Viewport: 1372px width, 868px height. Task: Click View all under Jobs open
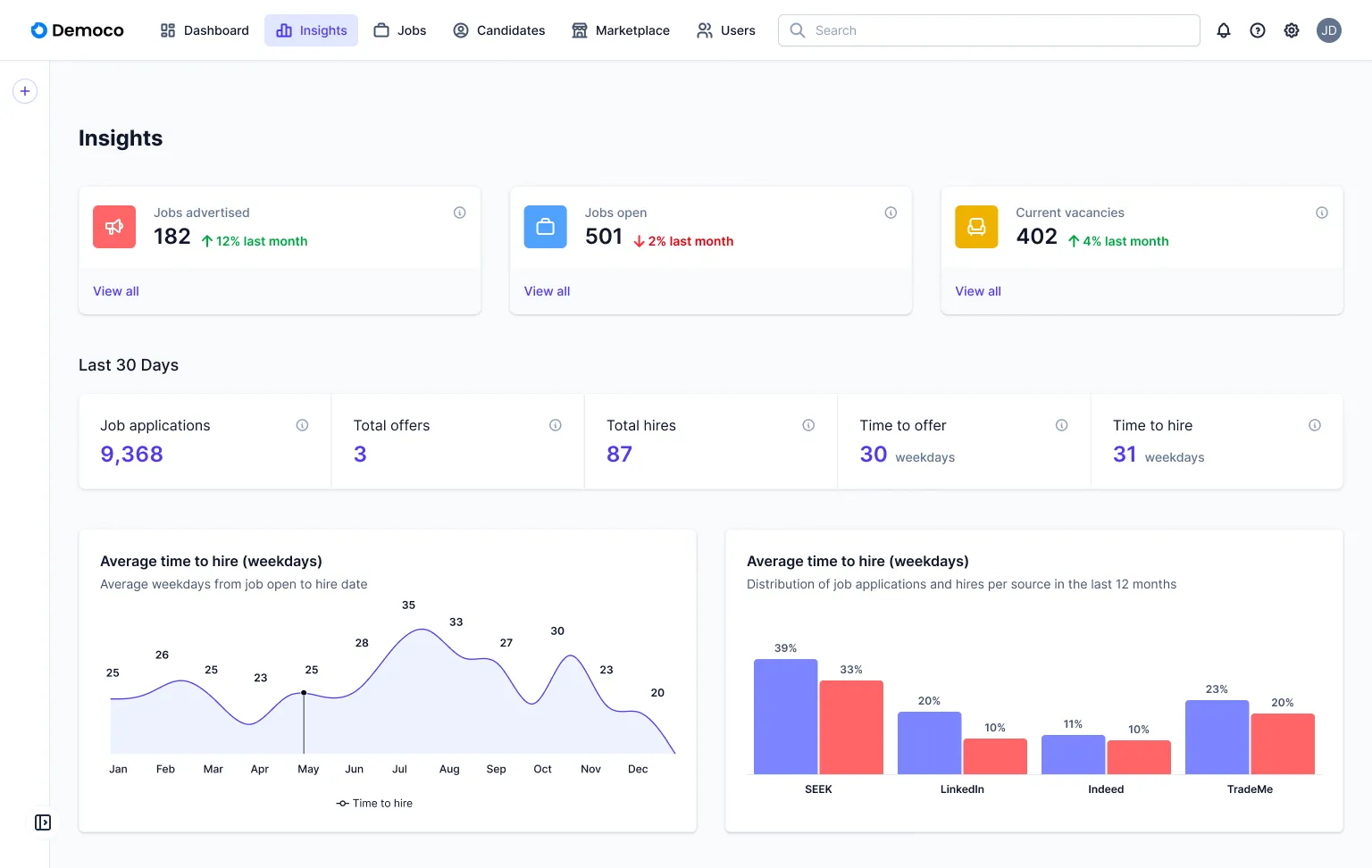pos(547,291)
